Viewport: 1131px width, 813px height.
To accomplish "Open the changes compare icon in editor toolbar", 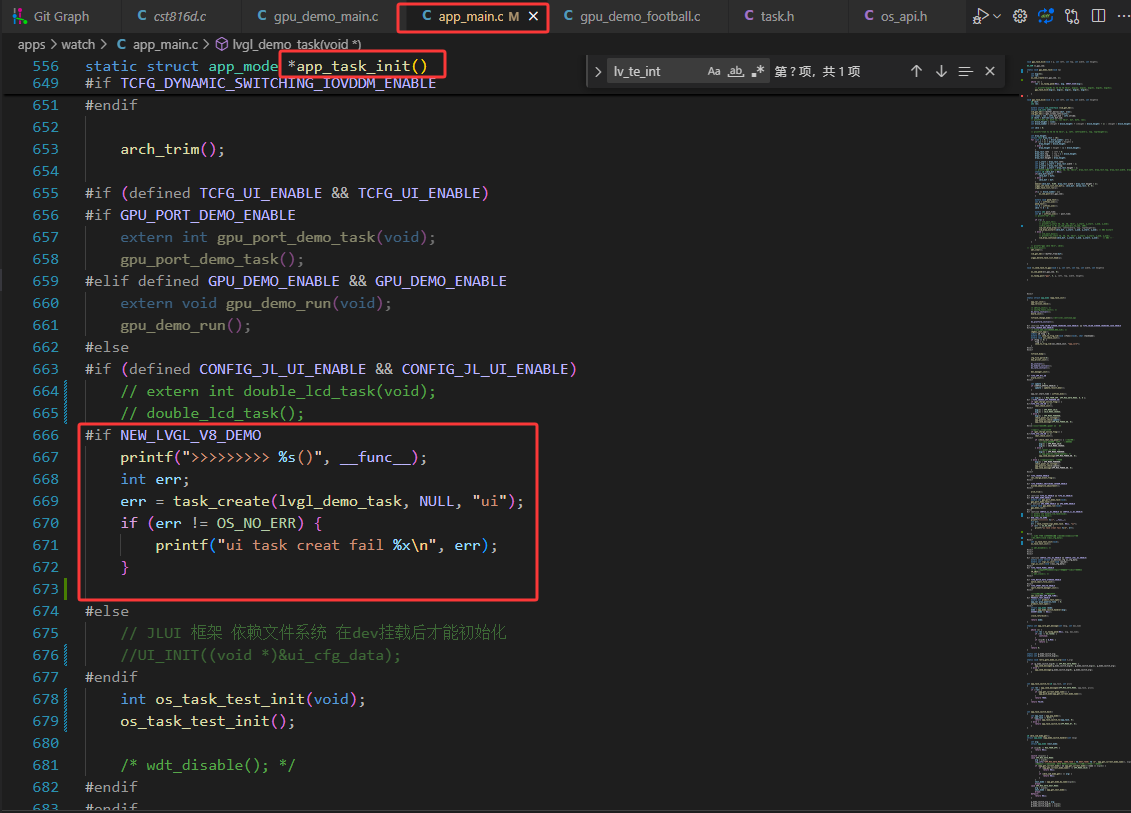I will click(x=1072, y=16).
